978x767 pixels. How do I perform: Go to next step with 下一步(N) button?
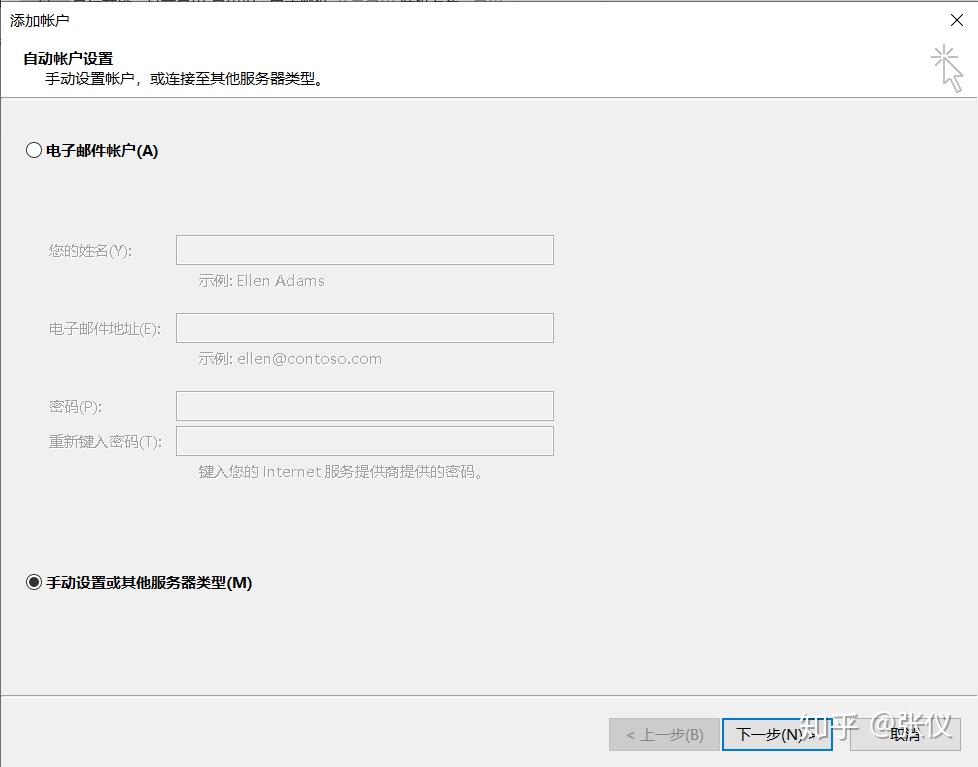(777, 735)
